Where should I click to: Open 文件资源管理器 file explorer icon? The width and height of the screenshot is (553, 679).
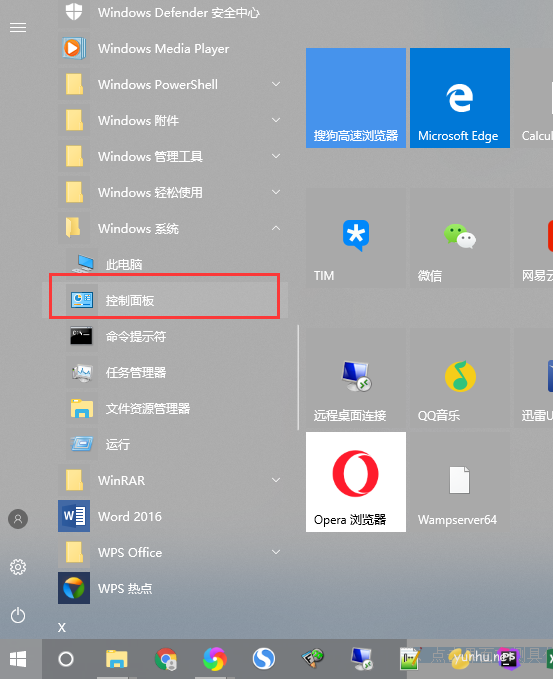click(x=82, y=408)
